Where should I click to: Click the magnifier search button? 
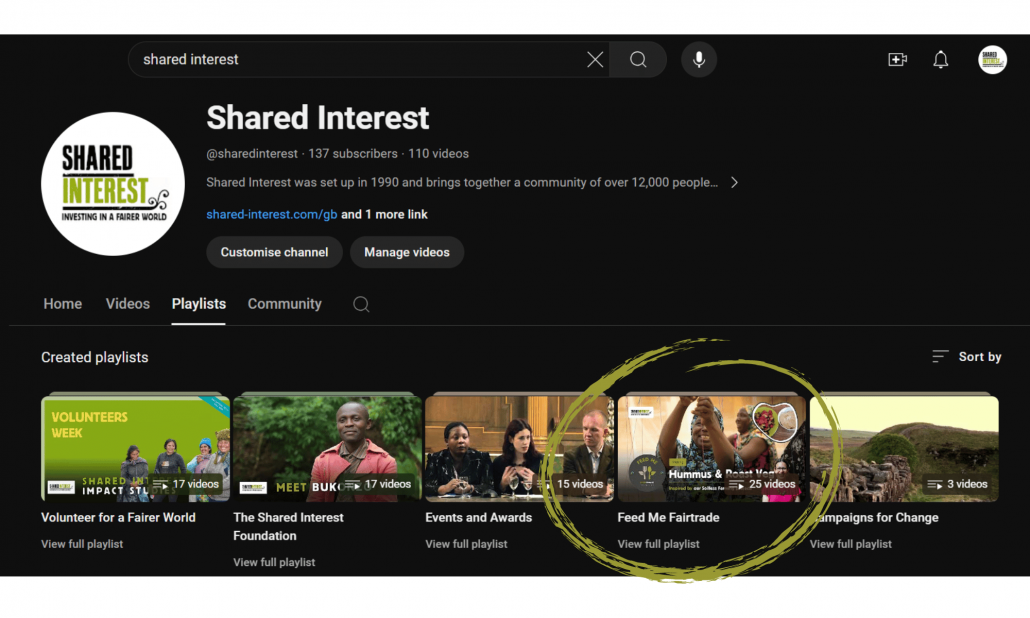click(x=638, y=60)
